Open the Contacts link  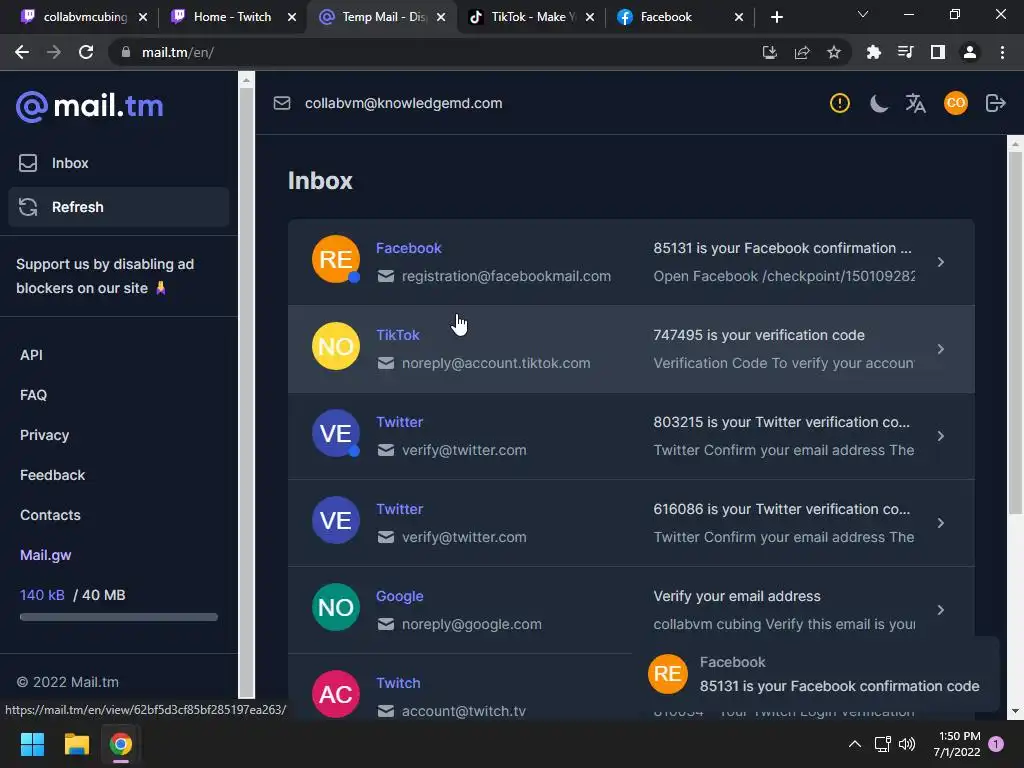pyautogui.click(x=50, y=515)
